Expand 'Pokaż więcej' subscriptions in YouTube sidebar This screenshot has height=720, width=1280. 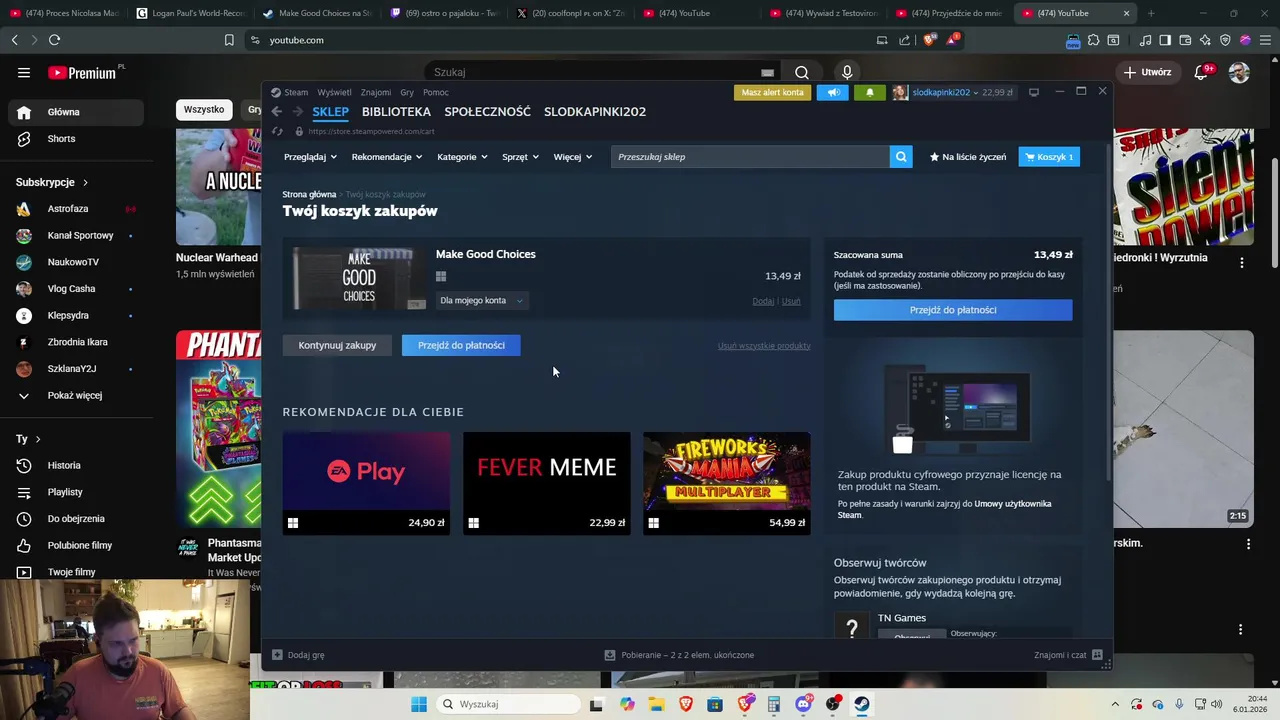pos(75,395)
